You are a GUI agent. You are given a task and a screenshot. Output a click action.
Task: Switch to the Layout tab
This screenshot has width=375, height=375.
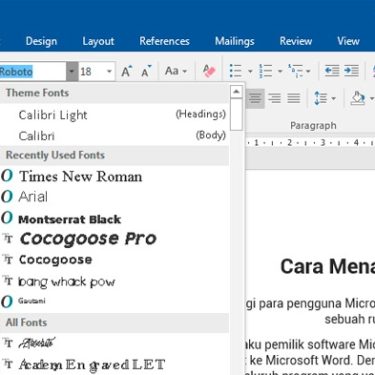98,41
